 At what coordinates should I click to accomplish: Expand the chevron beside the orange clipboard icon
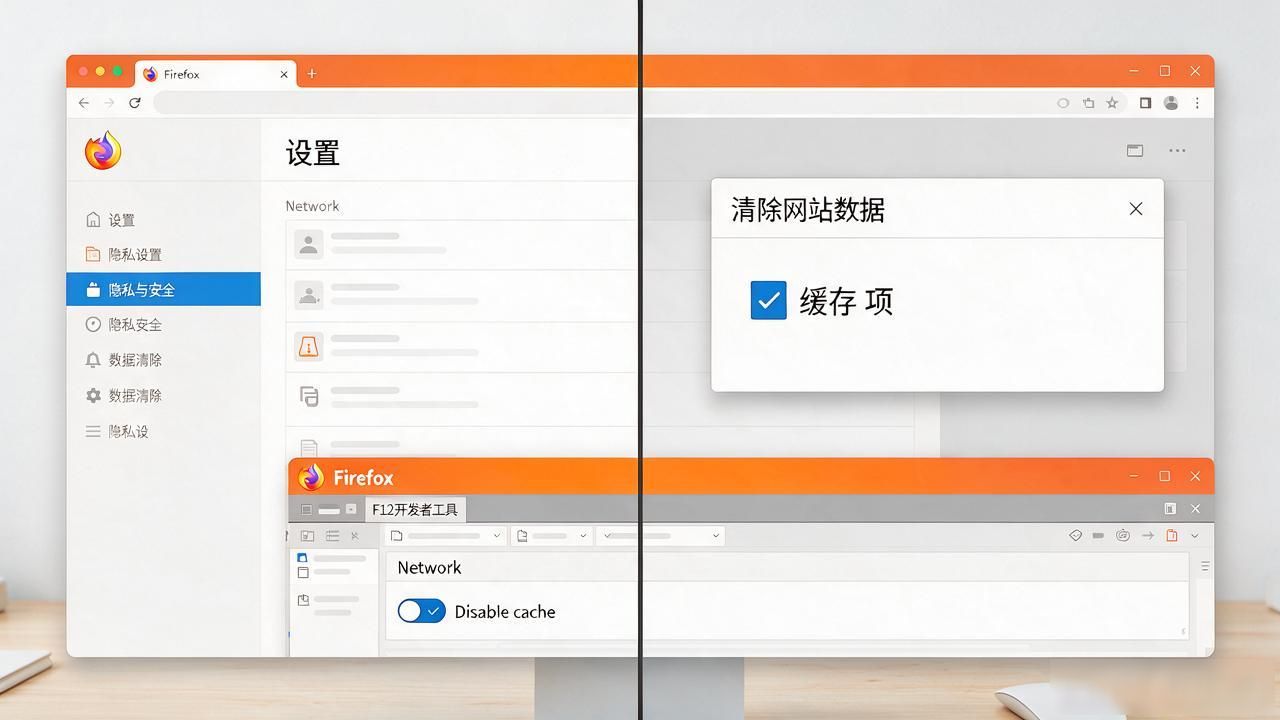coord(1194,536)
